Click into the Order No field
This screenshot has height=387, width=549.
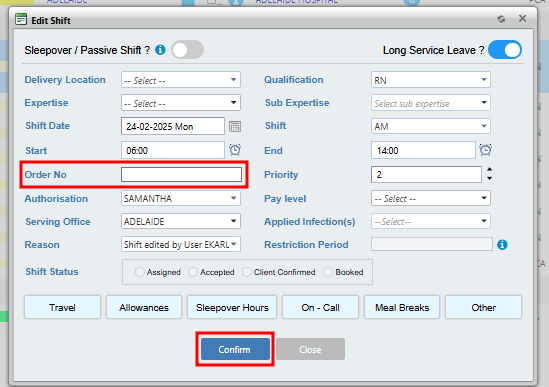[x=181, y=174]
